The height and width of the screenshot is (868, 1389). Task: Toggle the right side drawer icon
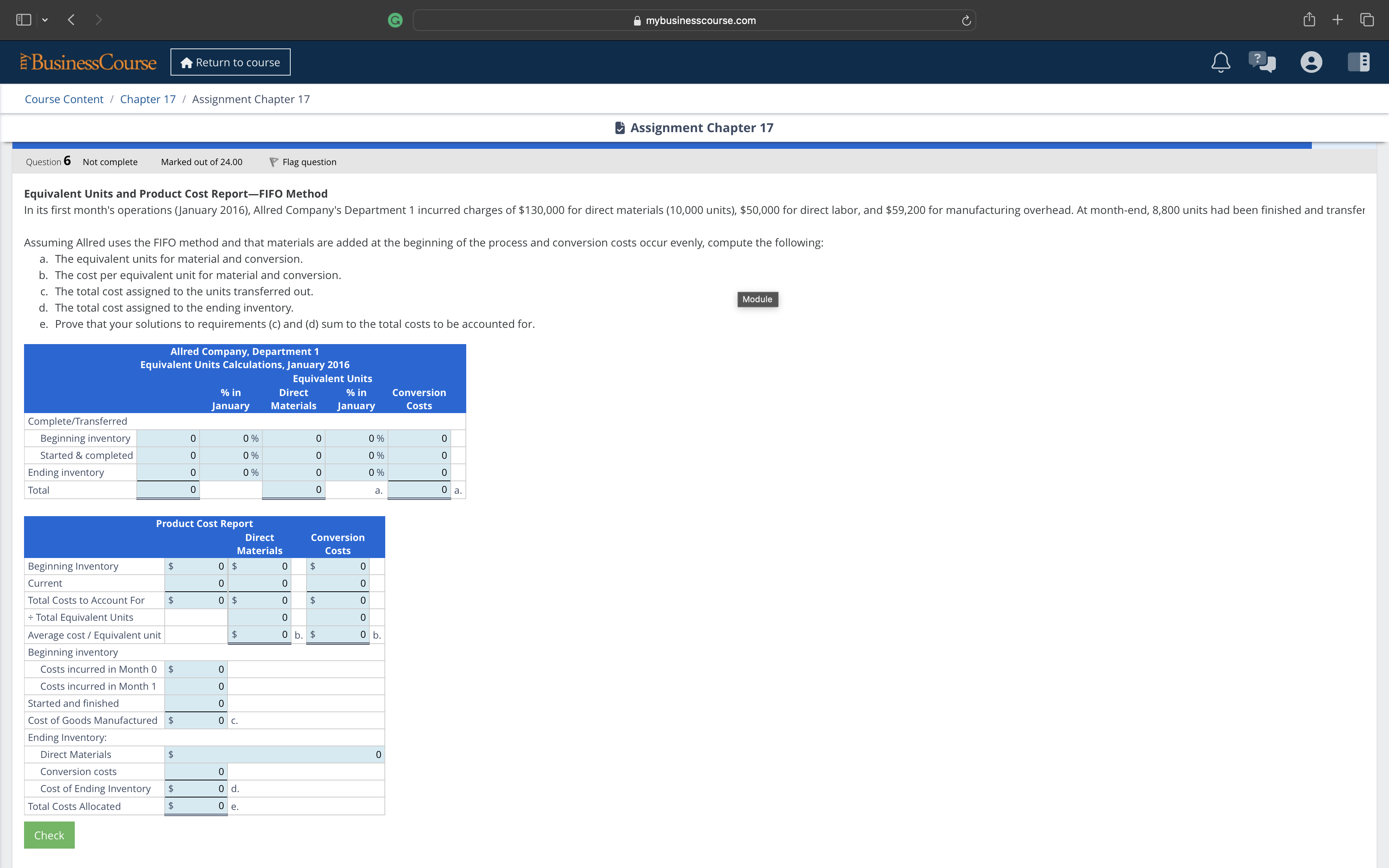click(x=1359, y=62)
